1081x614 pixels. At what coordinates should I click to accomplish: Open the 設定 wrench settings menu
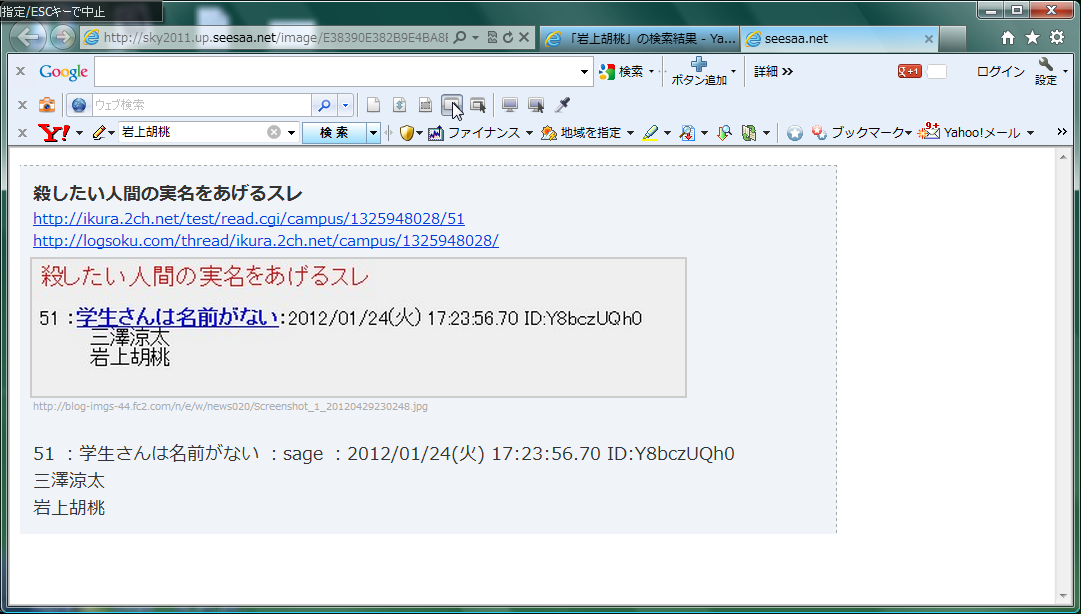click(x=1047, y=72)
